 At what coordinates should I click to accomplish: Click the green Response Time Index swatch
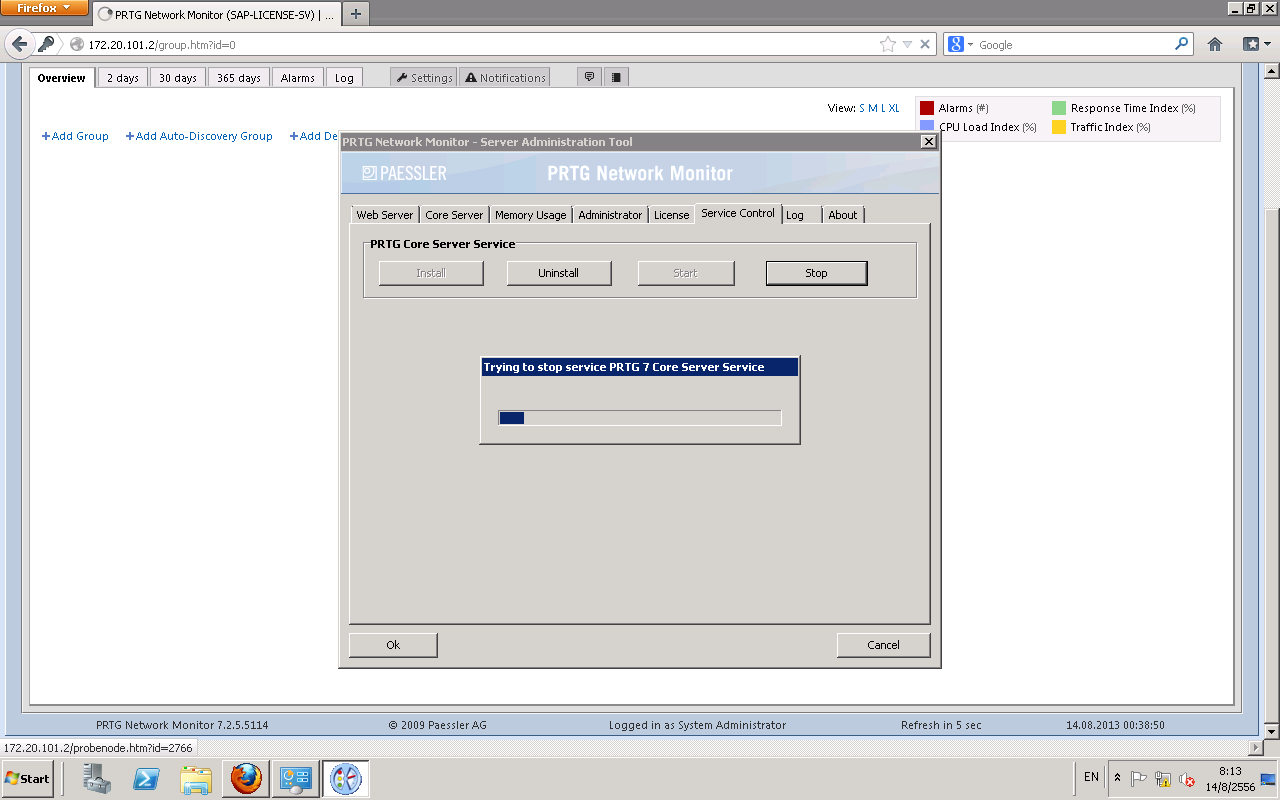[1059, 108]
